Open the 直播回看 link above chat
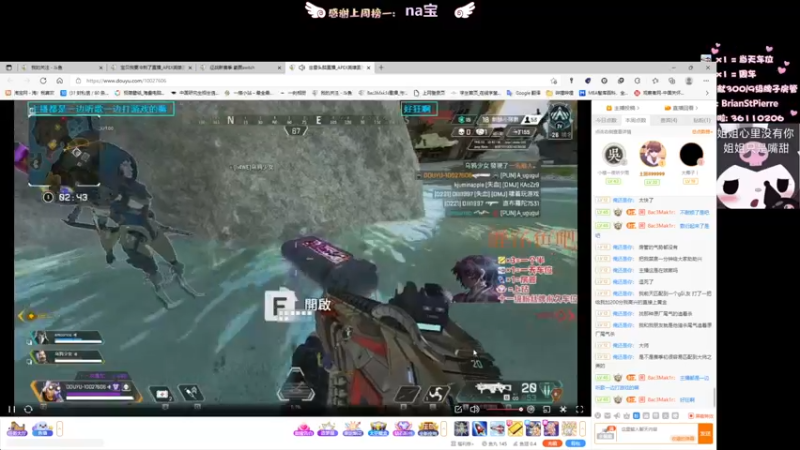800x450 pixels. (x=681, y=108)
